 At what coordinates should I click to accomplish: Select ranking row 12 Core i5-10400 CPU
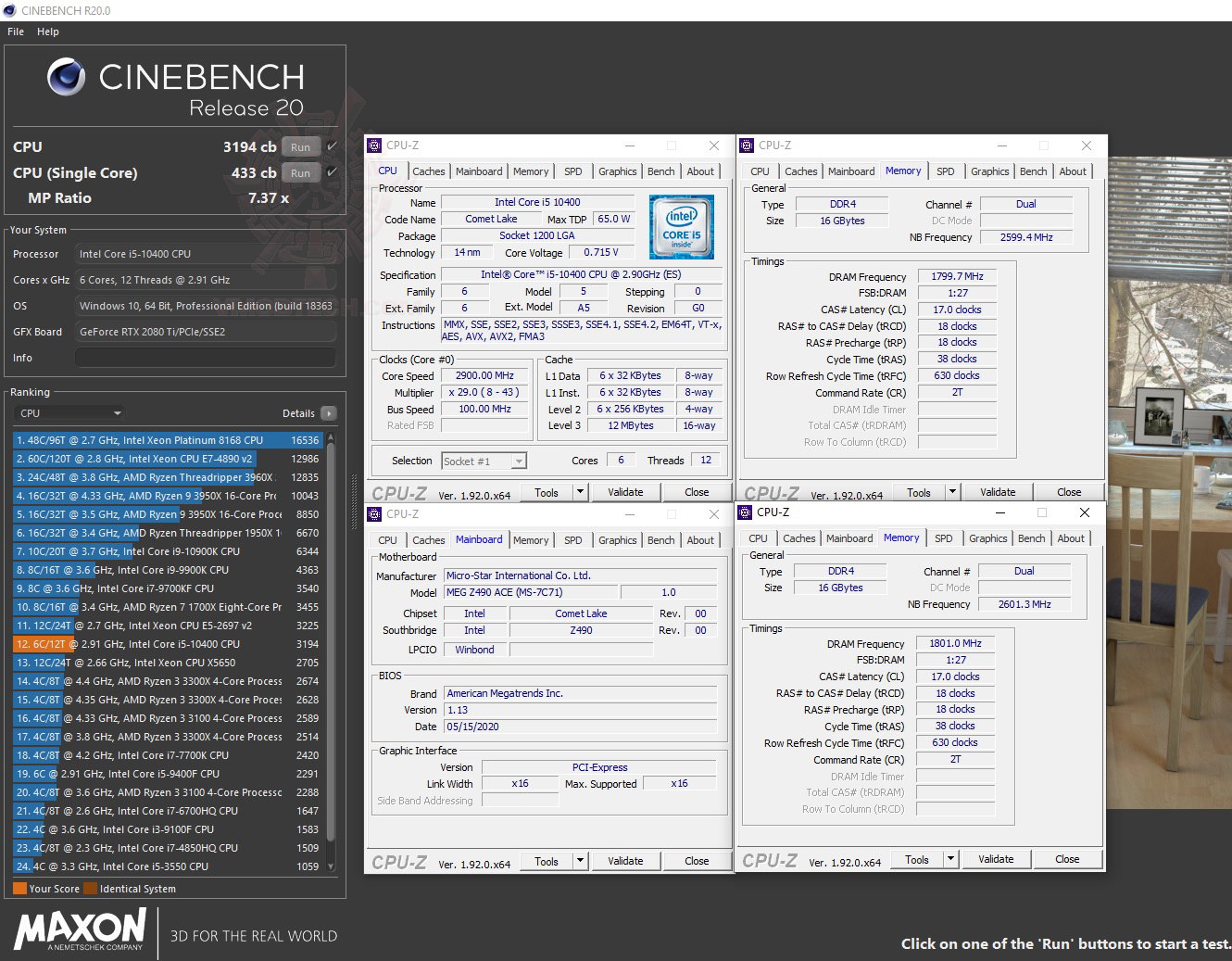[167, 644]
